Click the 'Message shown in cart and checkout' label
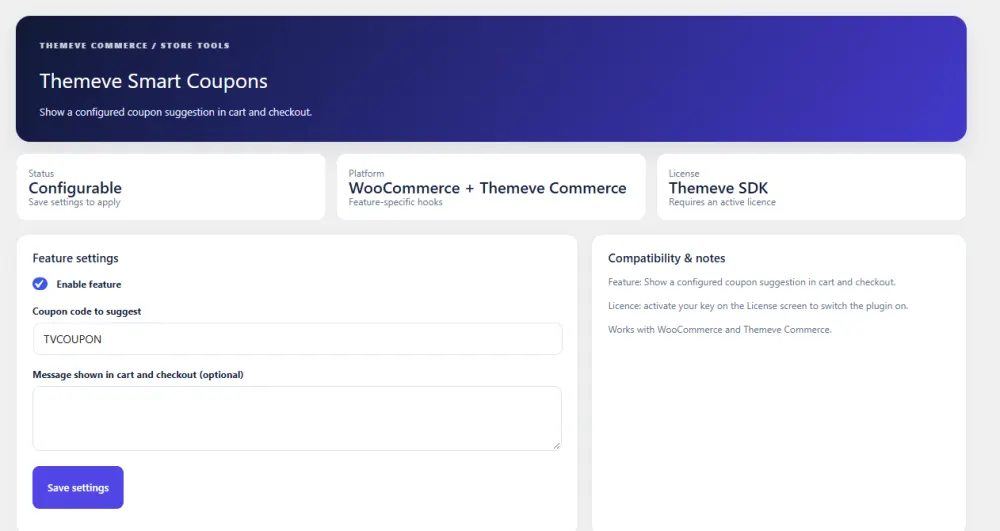1000x531 pixels. pyautogui.click(x=138, y=375)
